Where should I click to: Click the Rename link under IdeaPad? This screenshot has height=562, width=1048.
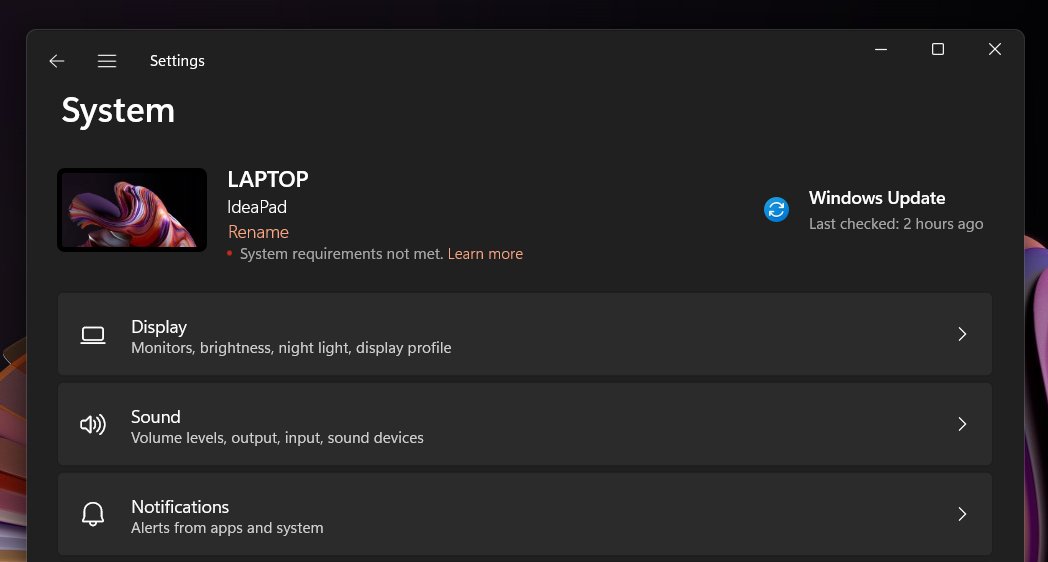click(258, 232)
